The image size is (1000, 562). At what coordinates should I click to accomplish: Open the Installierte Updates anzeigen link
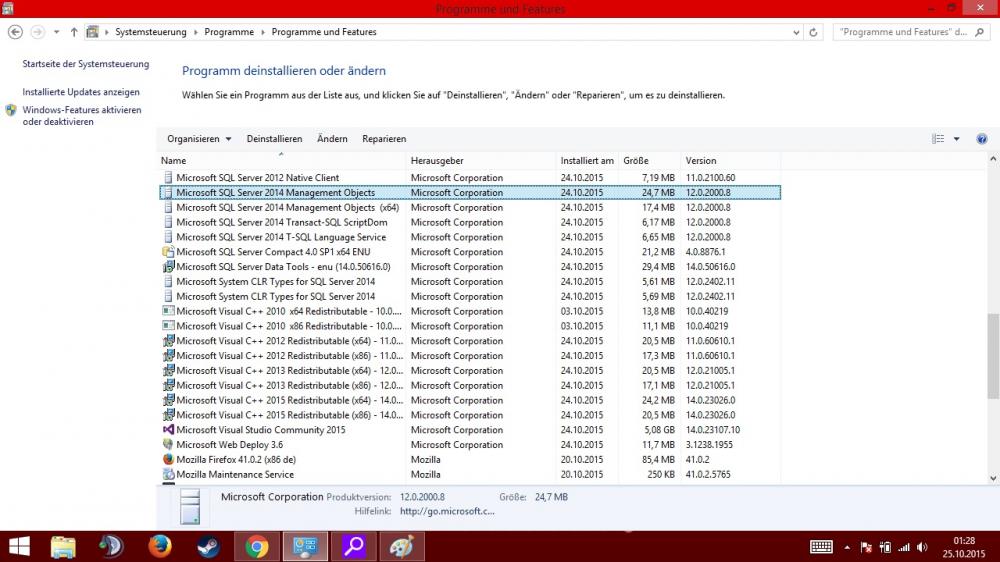(81, 91)
